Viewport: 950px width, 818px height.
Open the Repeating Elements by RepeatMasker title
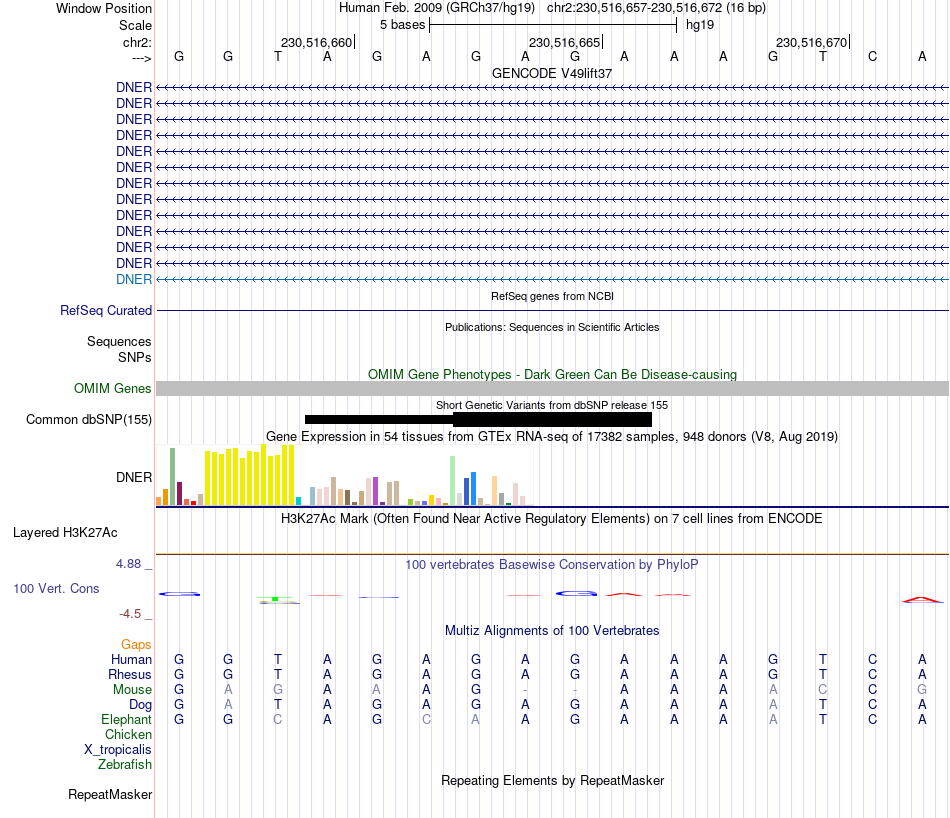(x=552, y=780)
